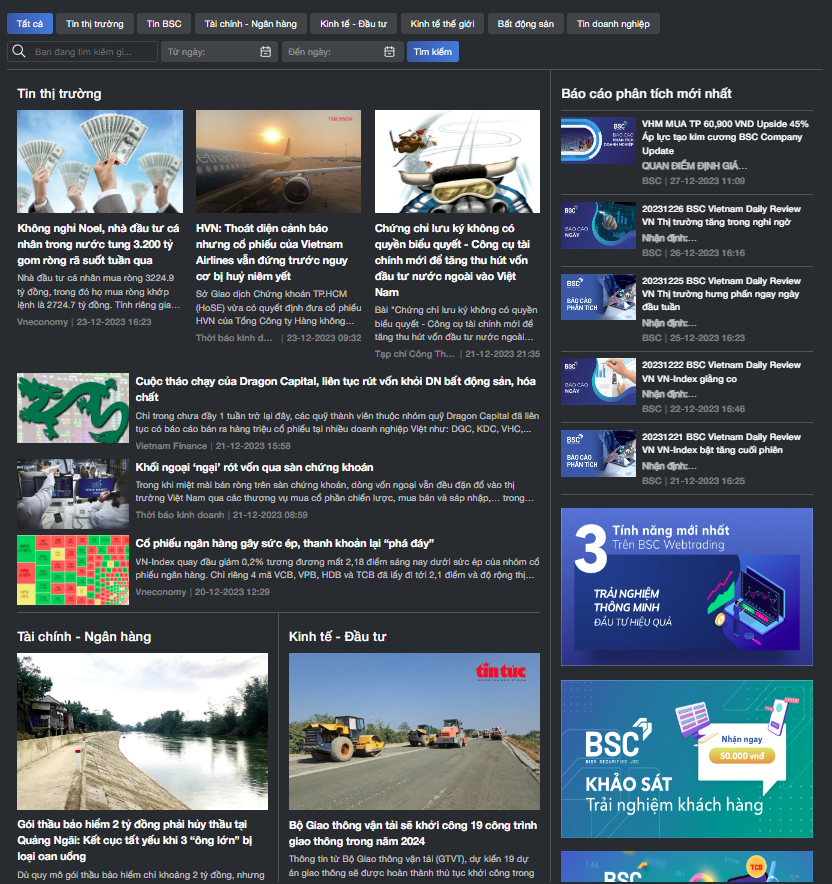832x884 pixels.
Task: Click the 20231226 report thumbnail image
Action: pyautogui.click(x=598, y=226)
